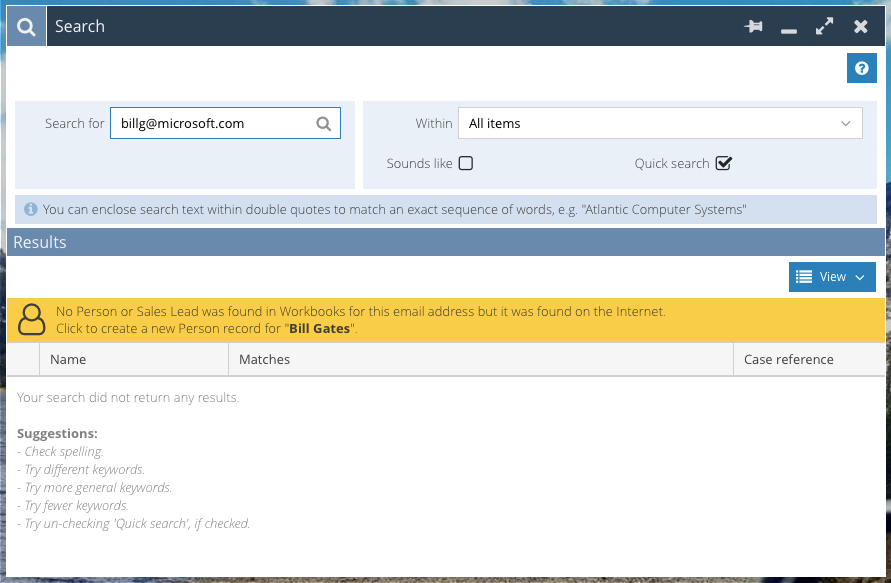Image resolution: width=891 pixels, height=583 pixels.
Task: Open the Within 'All items' dropdown
Action: (660, 123)
